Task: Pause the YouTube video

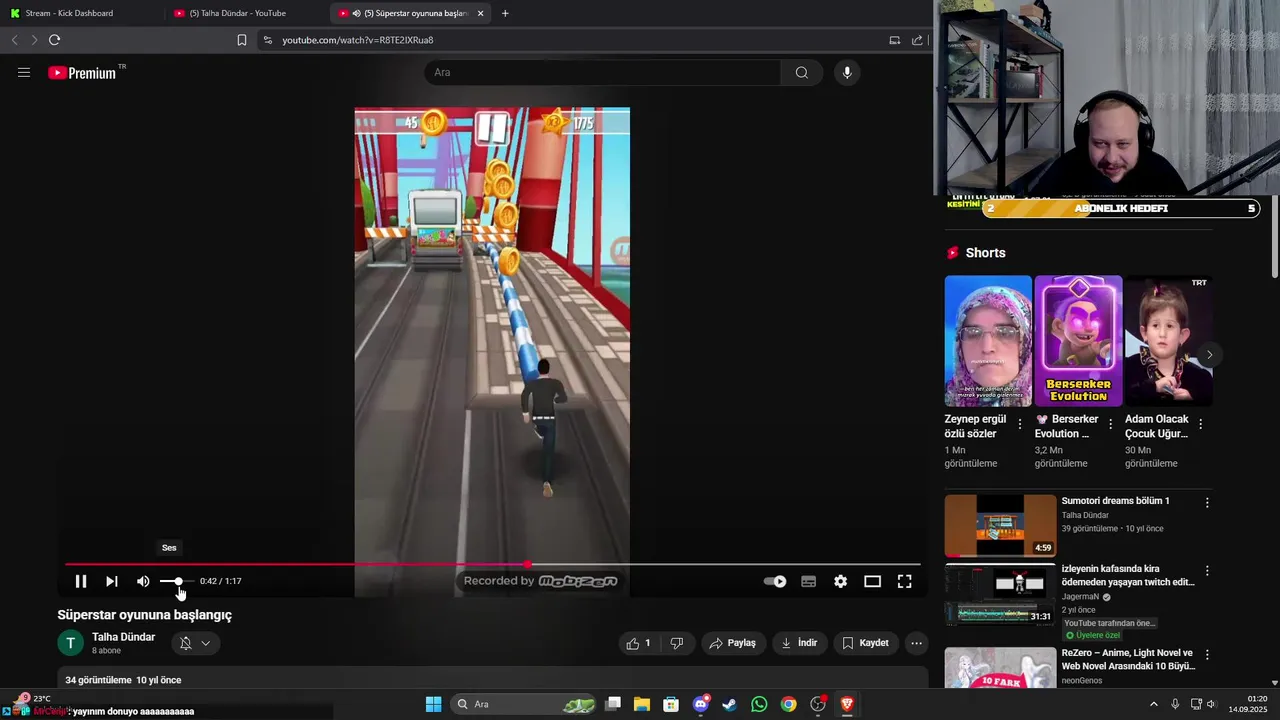Action: [x=81, y=581]
